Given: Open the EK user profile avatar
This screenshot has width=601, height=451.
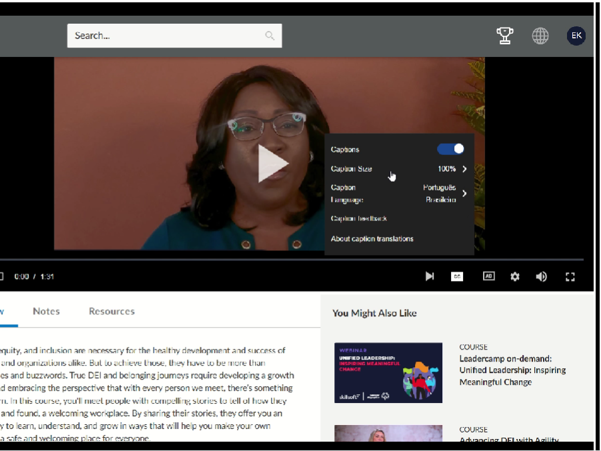Looking at the screenshot, I should click(576, 36).
